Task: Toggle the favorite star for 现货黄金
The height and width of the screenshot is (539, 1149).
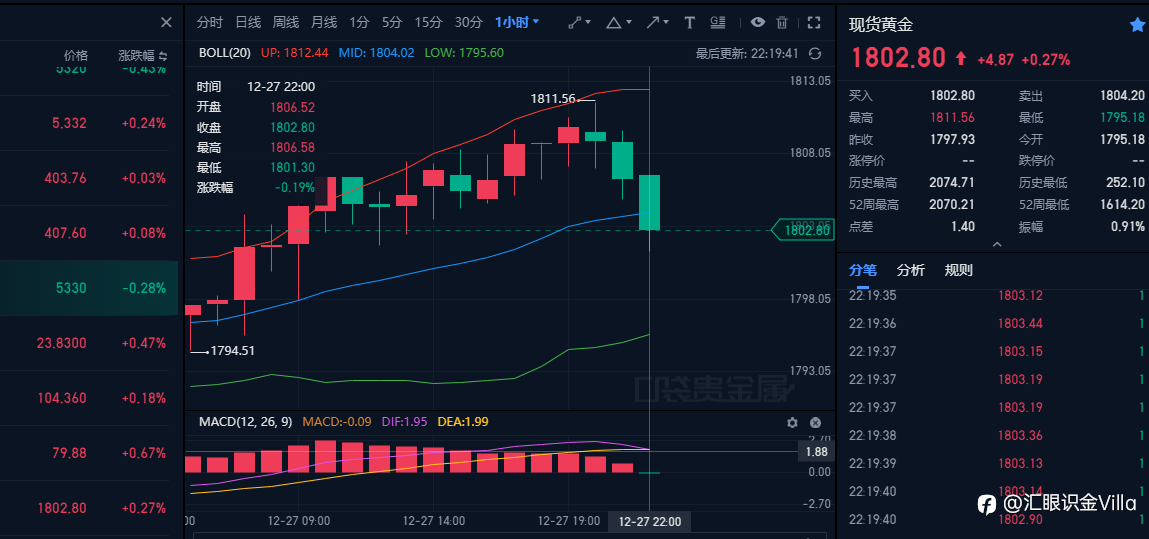Action: coord(1137,25)
